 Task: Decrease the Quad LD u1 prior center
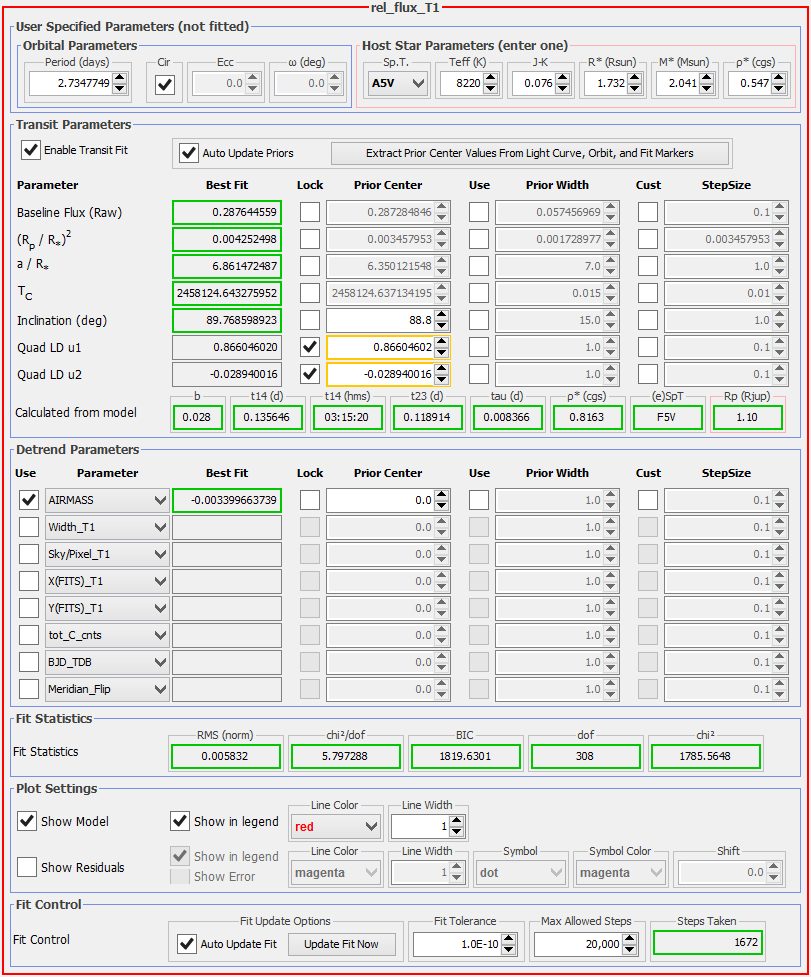pos(442,353)
